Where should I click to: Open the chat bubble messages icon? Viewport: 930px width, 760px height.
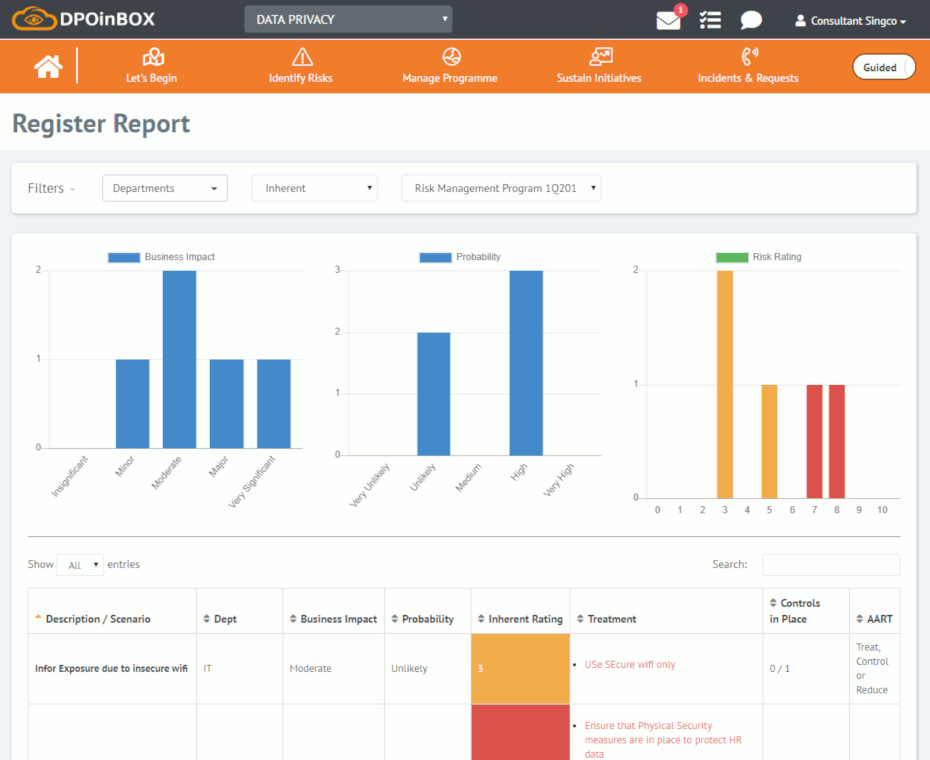tap(751, 20)
